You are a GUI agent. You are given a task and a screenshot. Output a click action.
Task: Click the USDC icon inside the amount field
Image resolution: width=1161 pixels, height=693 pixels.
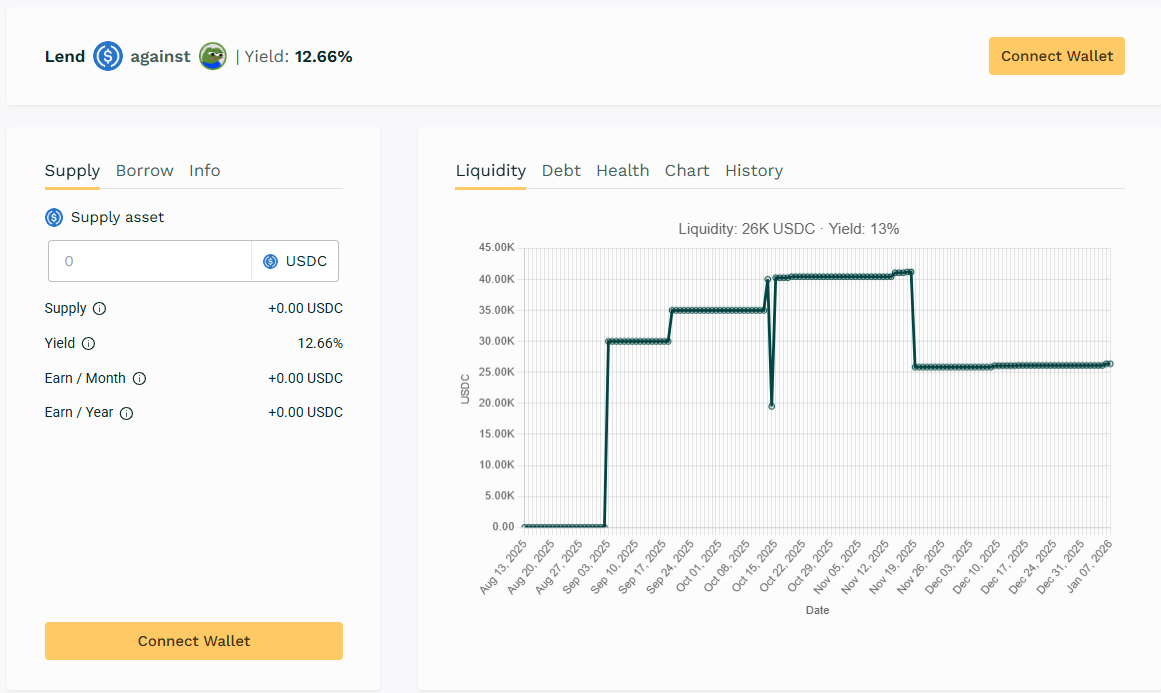tap(270, 262)
